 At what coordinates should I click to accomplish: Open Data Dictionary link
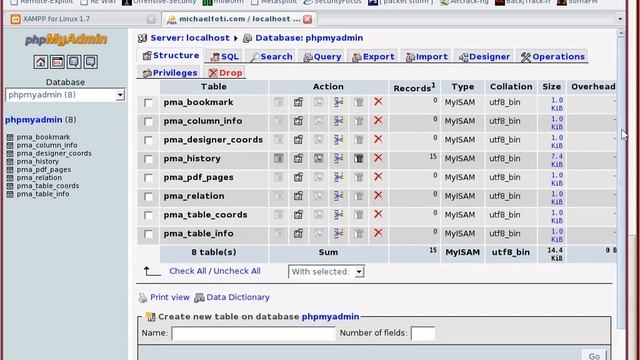238,297
